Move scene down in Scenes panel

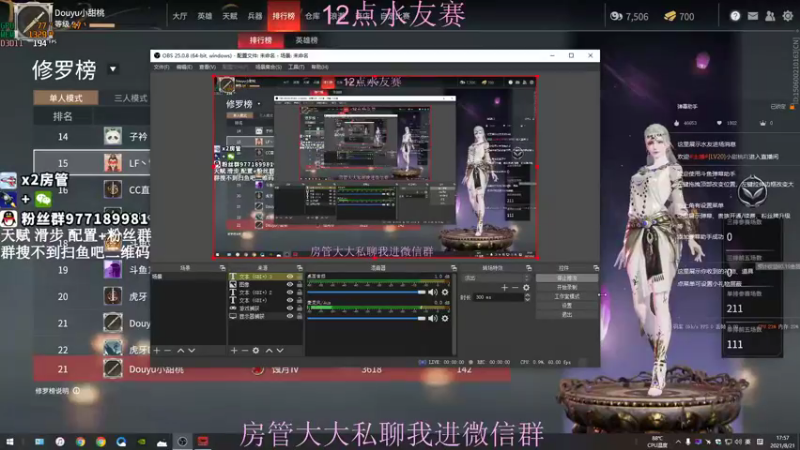[x=192, y=351]
